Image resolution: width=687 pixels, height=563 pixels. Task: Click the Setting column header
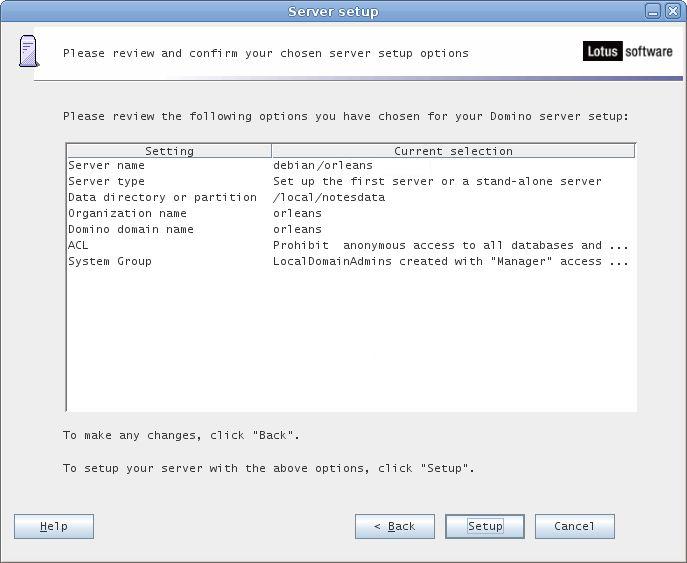click(x=169, y=151)
